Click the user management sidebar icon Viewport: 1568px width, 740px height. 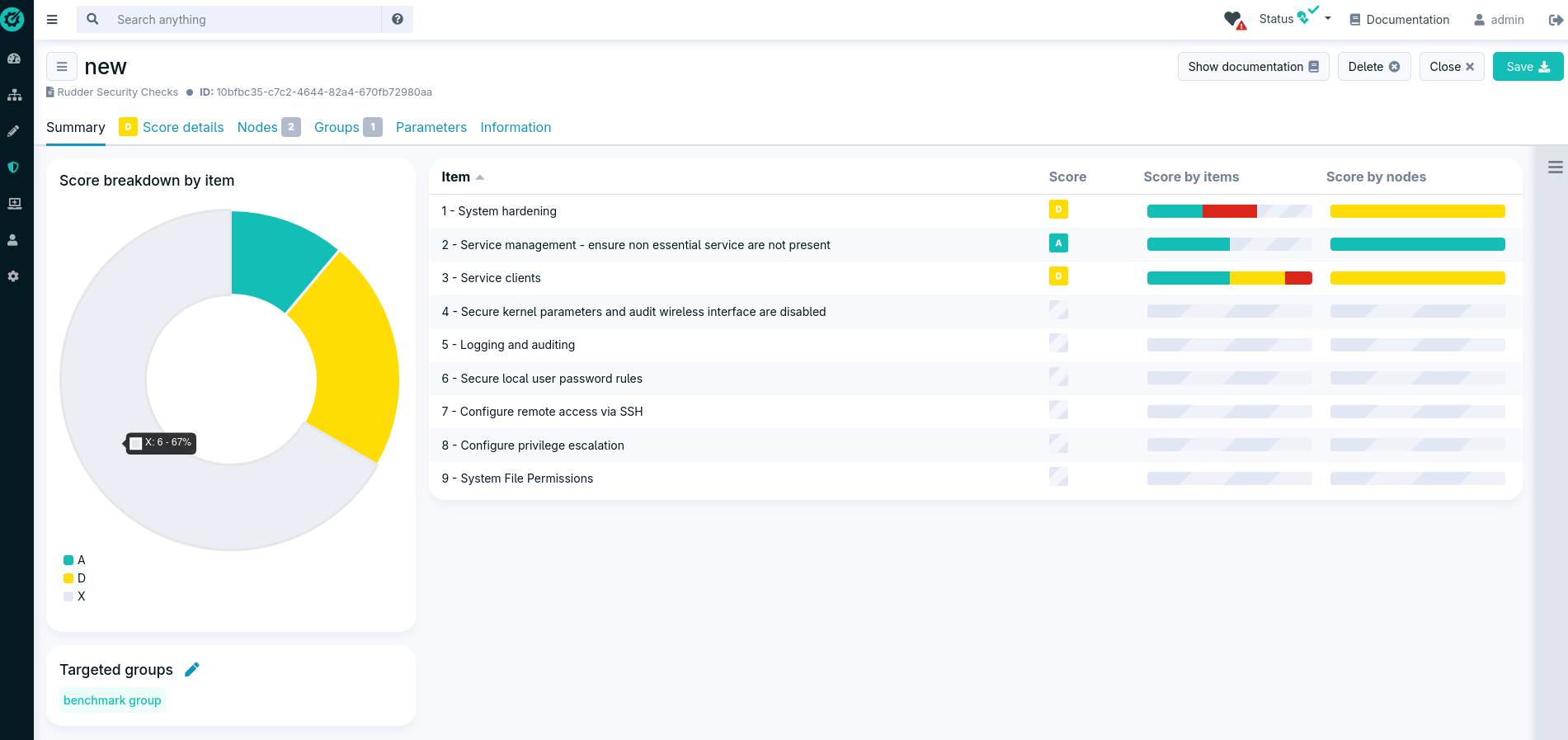14,240
